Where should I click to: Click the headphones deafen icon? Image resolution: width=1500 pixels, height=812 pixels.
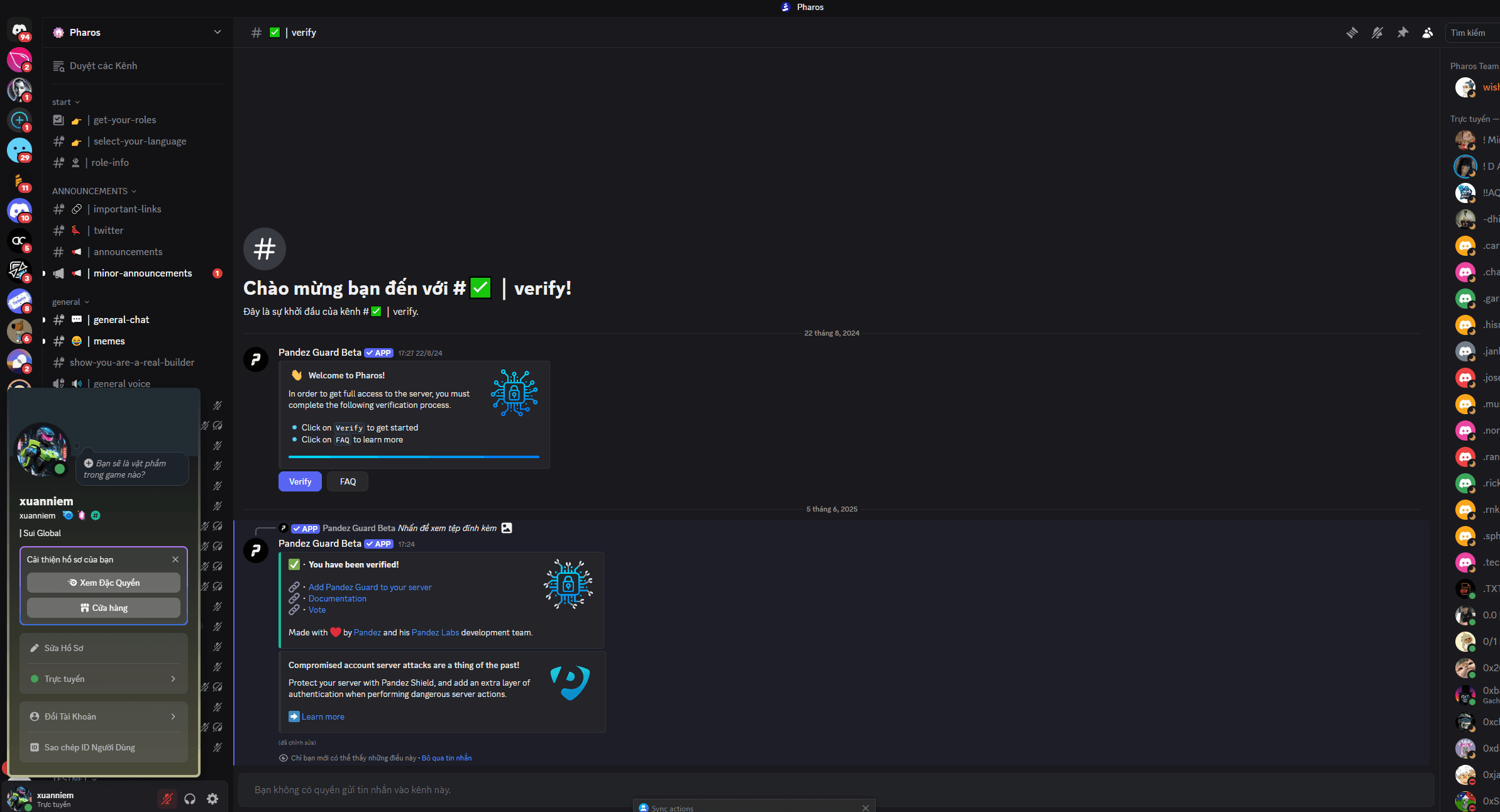click(190, 799)
